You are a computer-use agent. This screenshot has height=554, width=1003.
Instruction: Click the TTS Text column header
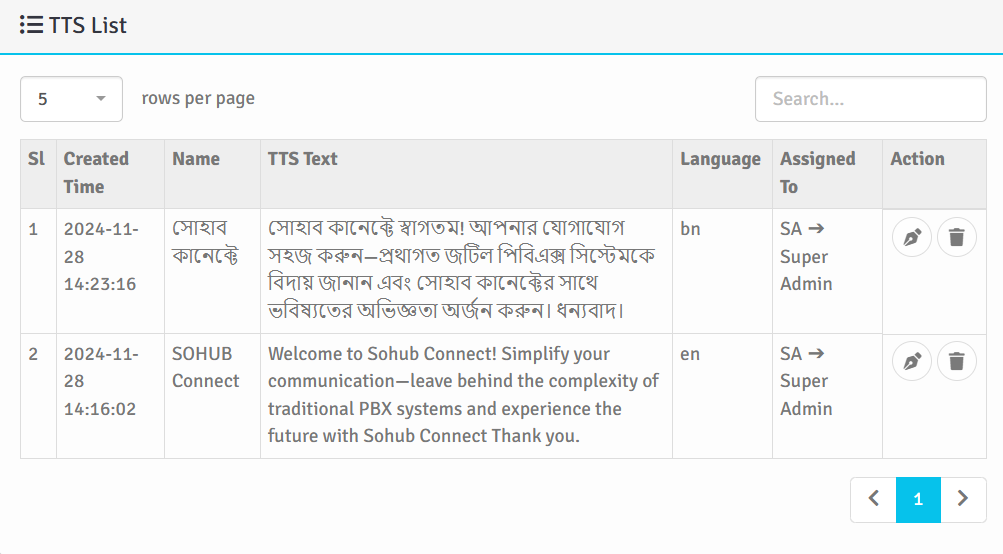point(303,159)
